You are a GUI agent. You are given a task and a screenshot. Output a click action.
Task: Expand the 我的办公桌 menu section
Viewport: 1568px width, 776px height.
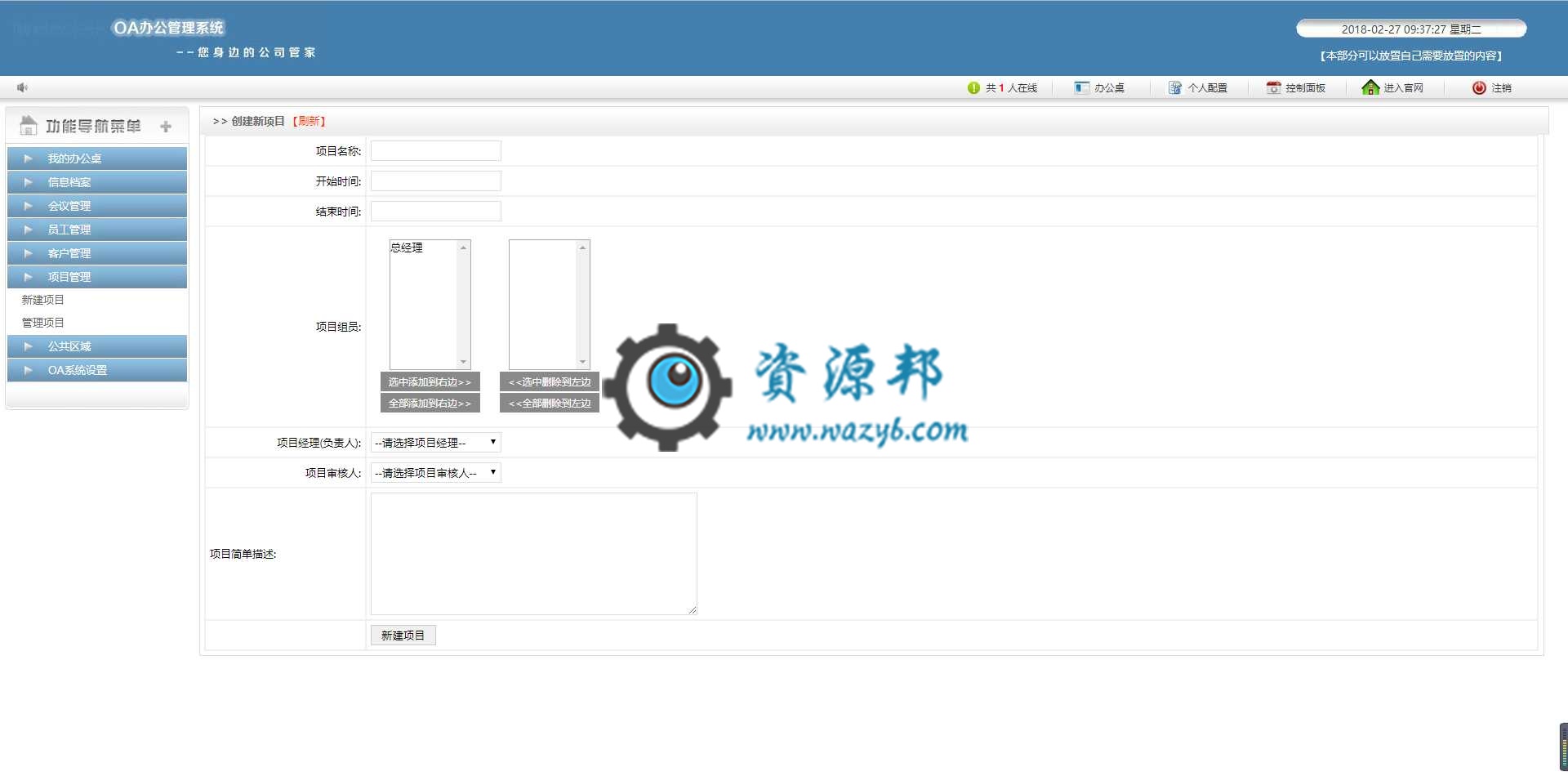pyautogui.click(x=97, y=158)
